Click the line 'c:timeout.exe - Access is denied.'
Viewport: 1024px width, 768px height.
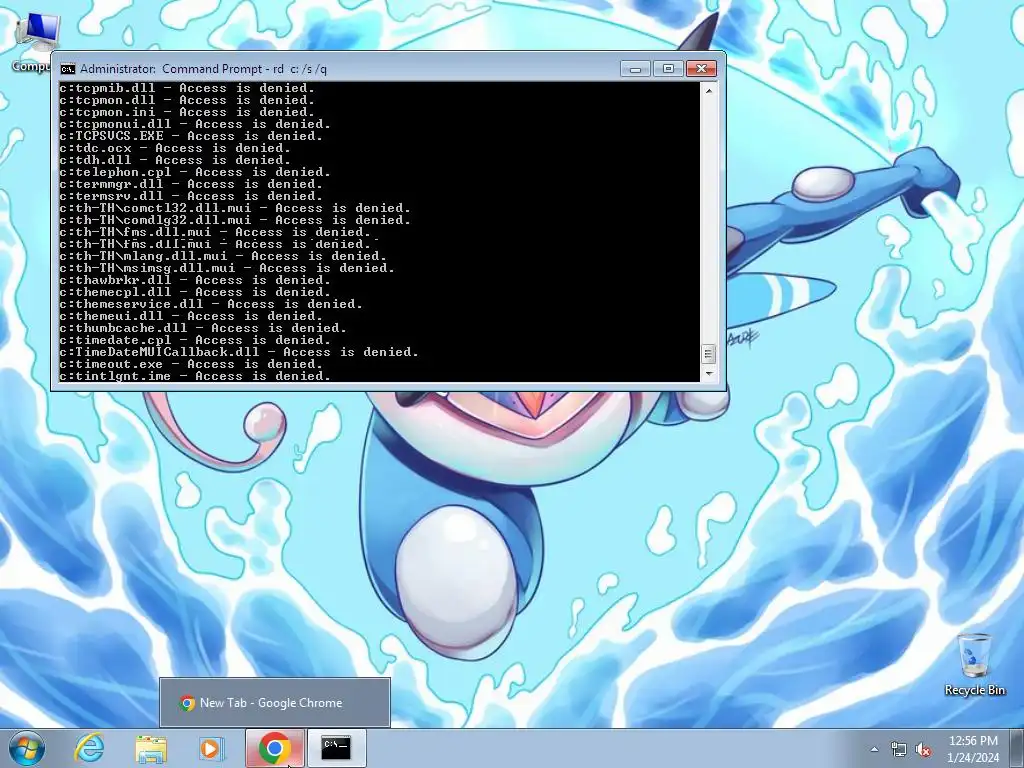coord(191,364)
